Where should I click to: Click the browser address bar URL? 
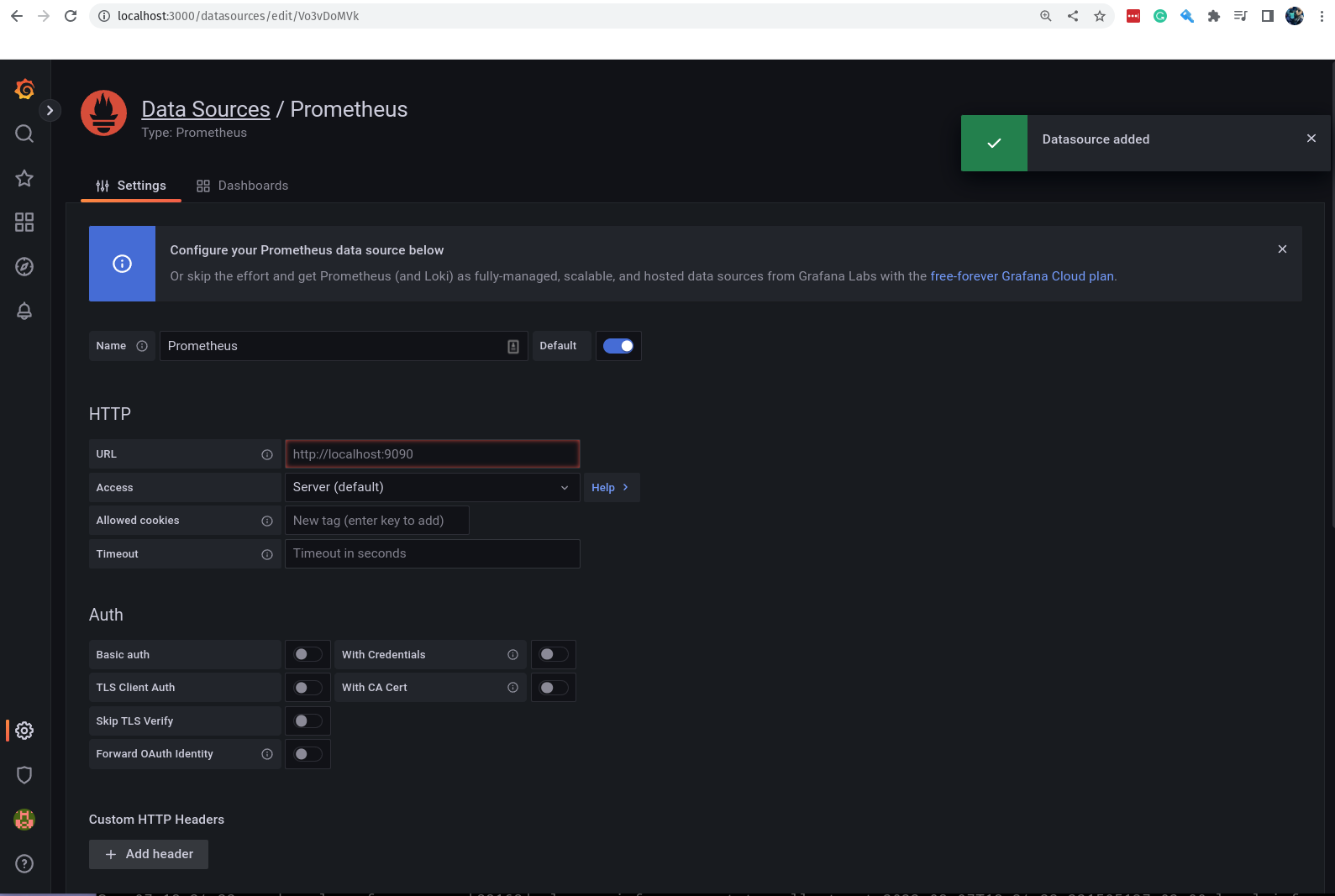[238, 16]
